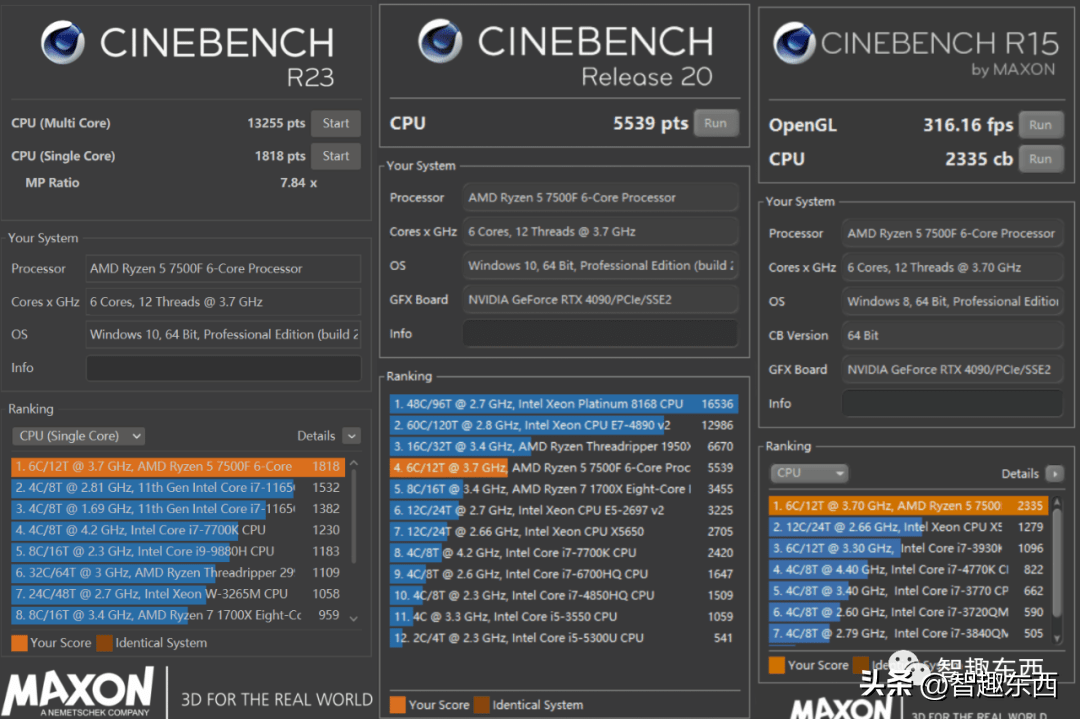This screenshot has width=1080, height=719.
Task: Click the Cinebench R23 logo sphere
Action: pos(62,43)
